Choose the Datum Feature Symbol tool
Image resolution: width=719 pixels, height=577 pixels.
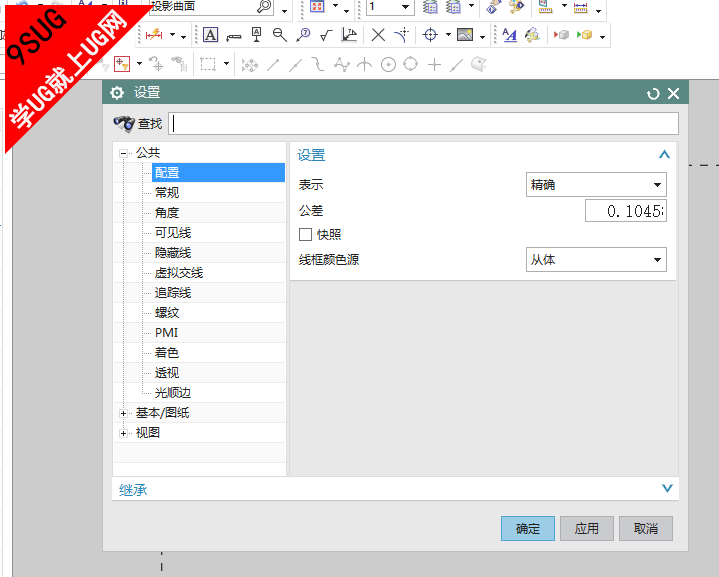click(257, 35)
